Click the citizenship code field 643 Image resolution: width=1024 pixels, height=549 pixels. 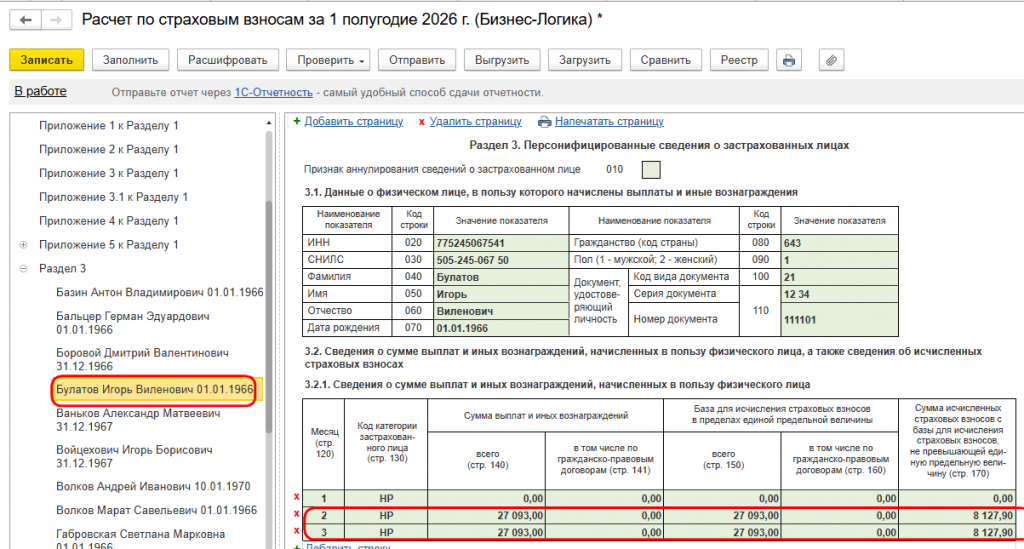839,243
